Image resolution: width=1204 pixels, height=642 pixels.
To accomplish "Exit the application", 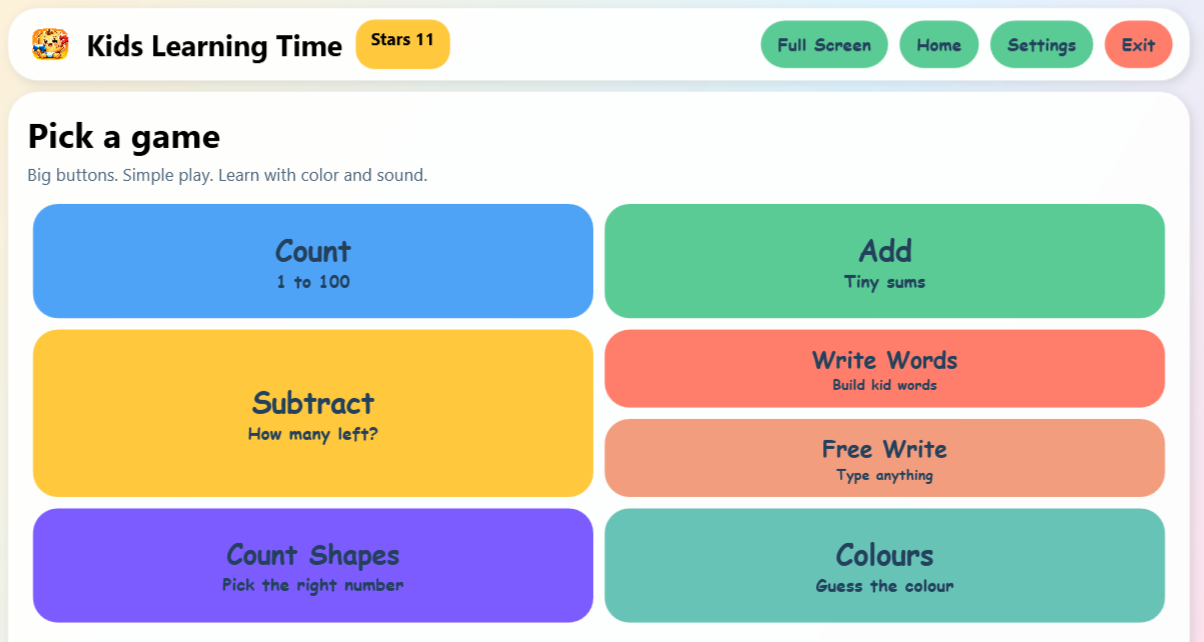I will pos(1138,44).
